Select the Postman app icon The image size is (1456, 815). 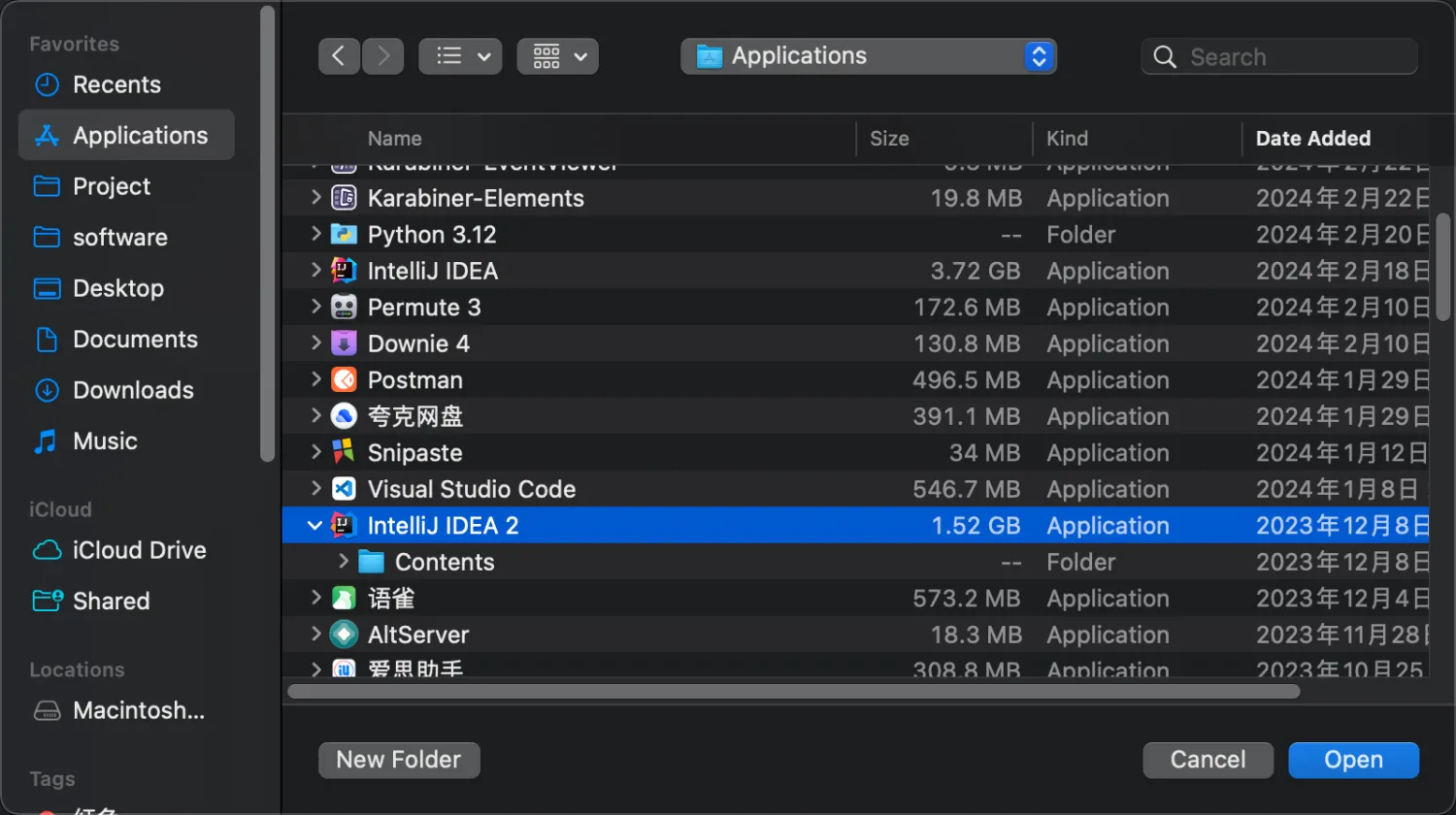click(344, 379)
